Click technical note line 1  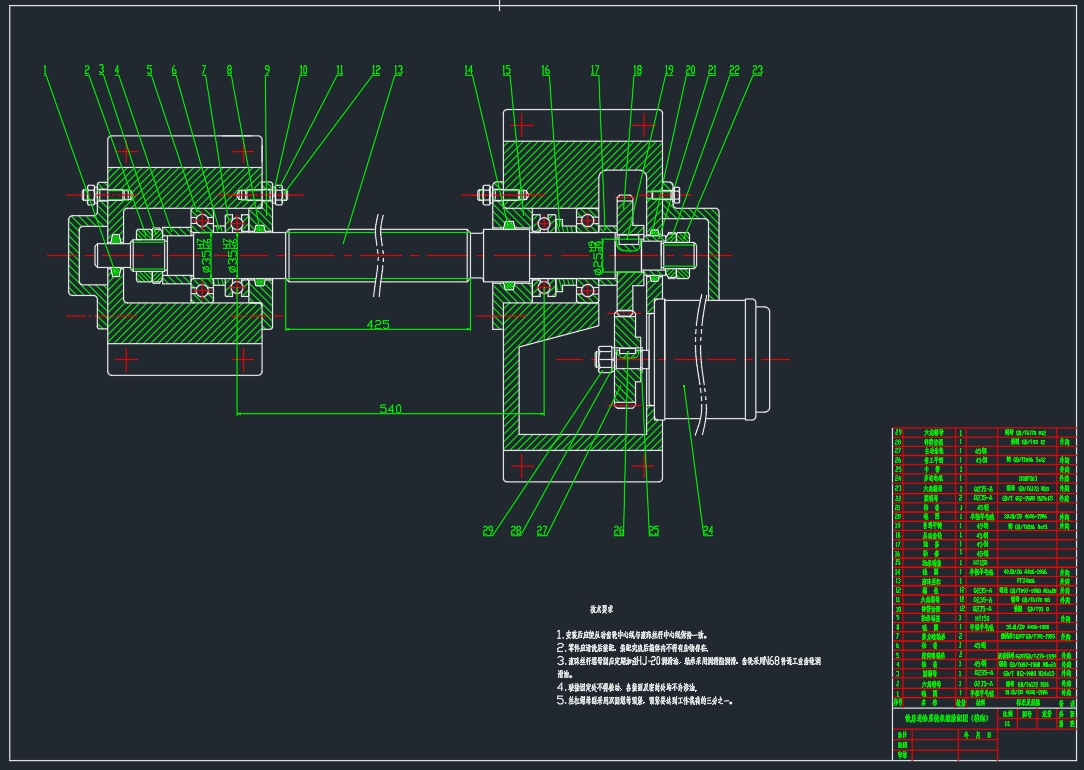[x=633, y=635]
